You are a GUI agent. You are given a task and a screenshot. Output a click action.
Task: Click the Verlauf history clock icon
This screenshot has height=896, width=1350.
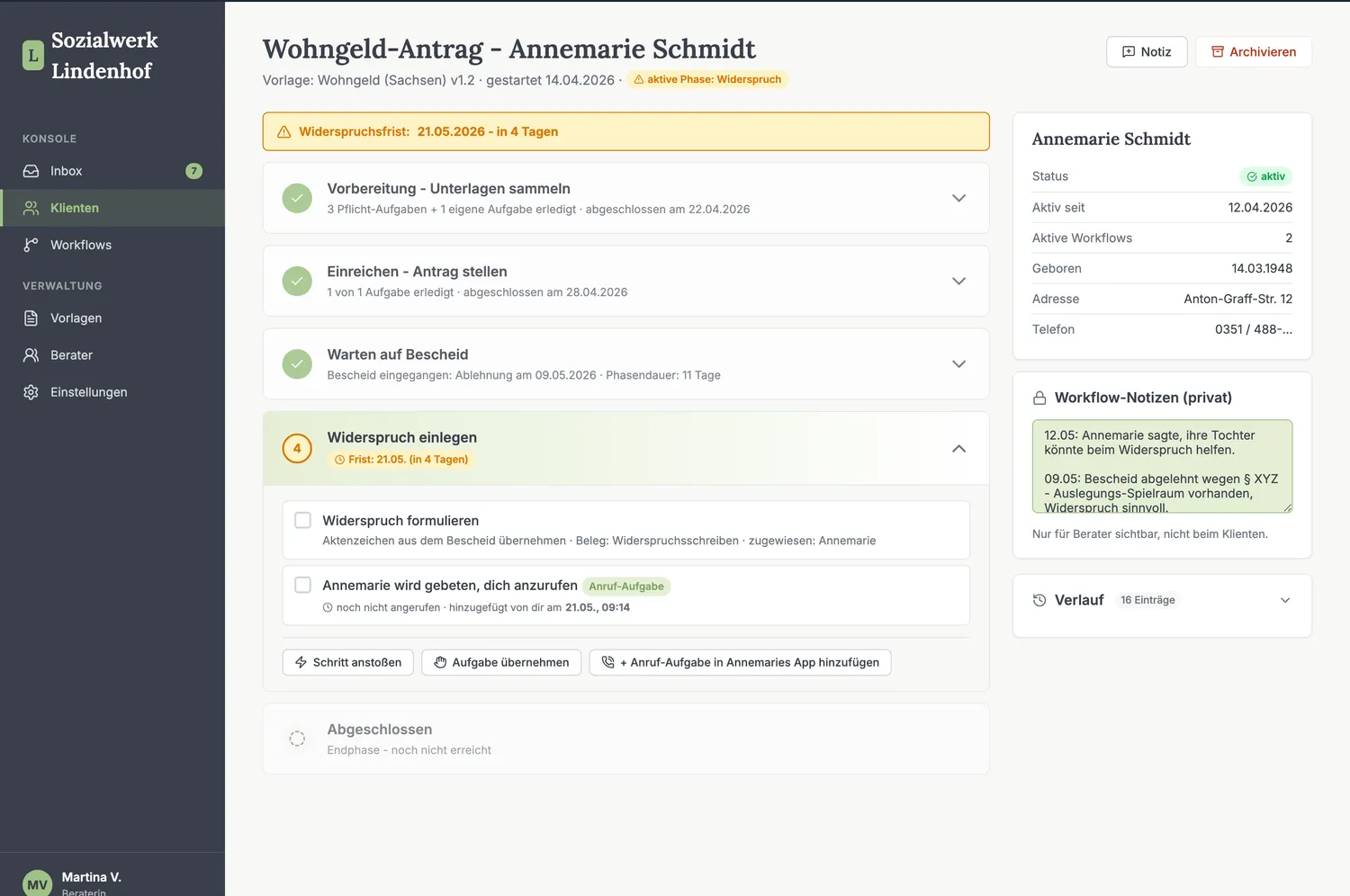click(x=1039, y=600)
